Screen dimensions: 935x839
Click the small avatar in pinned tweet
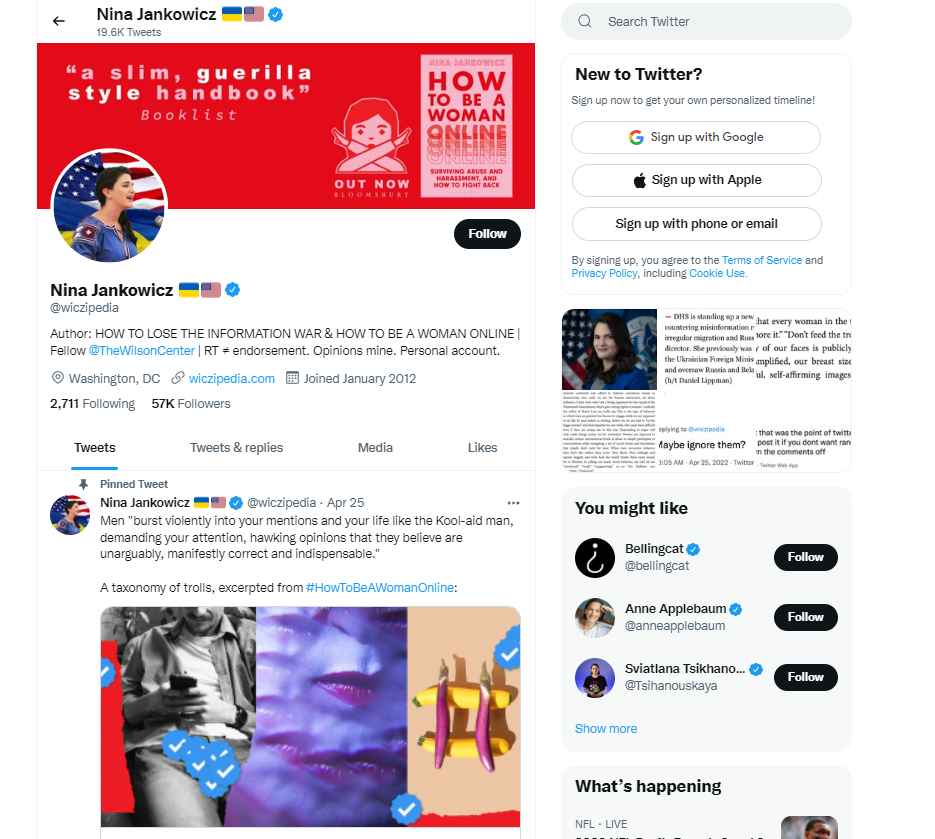[70, 515]
